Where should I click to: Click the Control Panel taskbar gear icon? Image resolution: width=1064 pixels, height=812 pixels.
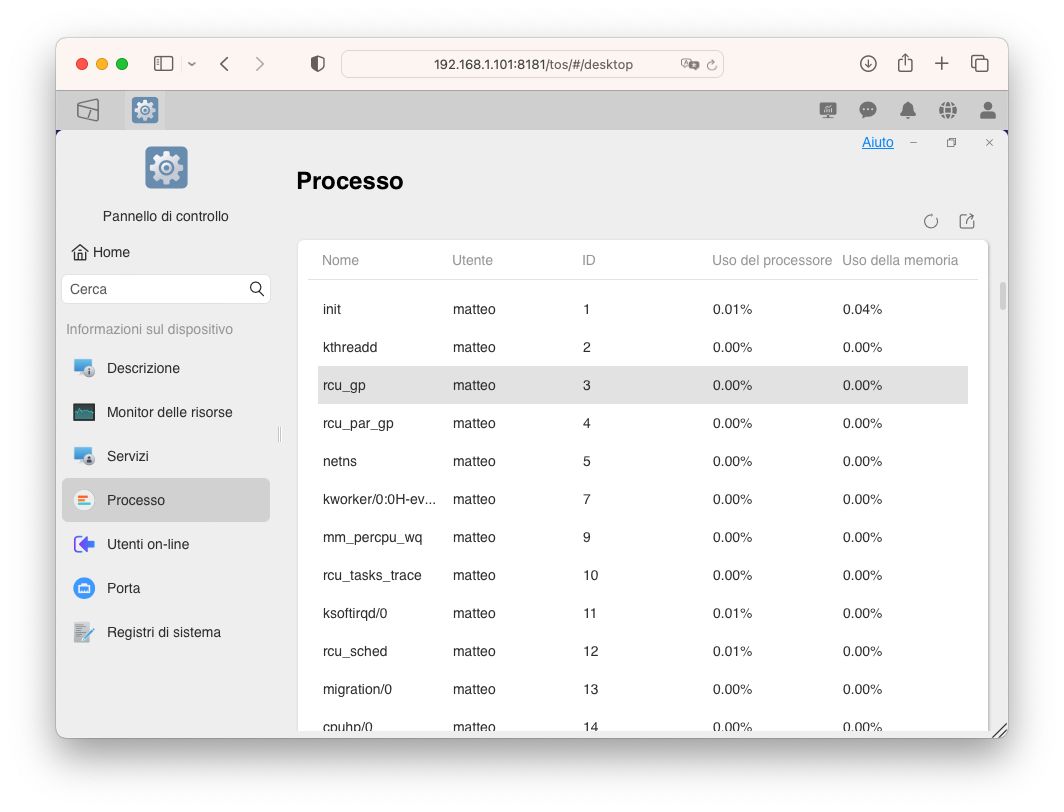coord(145,110)
